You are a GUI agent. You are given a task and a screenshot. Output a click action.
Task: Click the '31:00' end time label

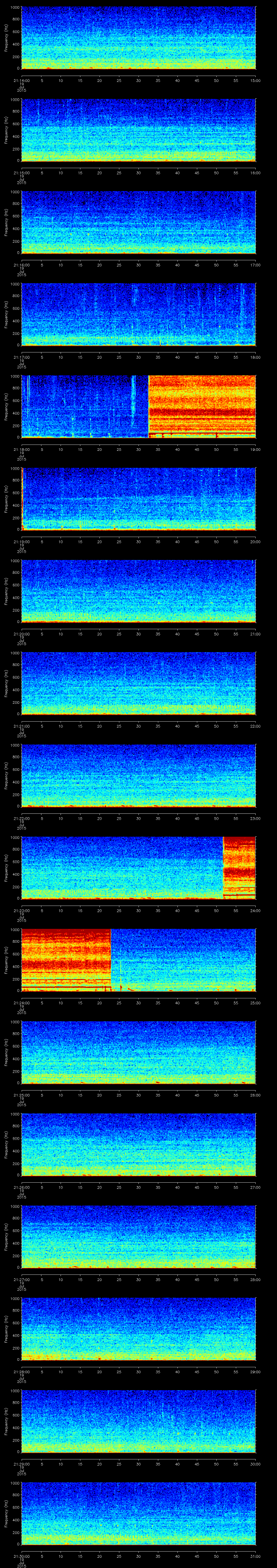[x=256, y=1556]
